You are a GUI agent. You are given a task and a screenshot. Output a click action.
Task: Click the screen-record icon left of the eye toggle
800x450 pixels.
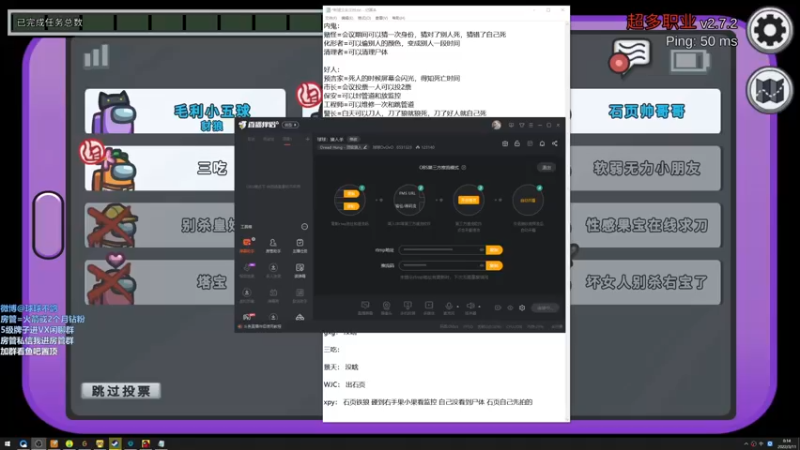[497, 308]
